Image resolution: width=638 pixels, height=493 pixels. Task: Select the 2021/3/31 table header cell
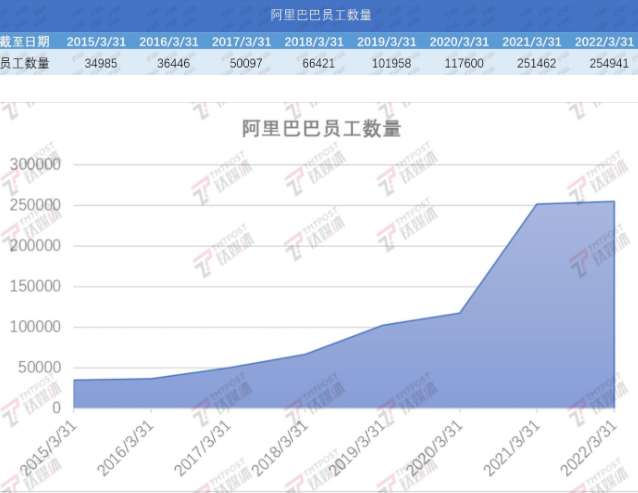[532, 41]
